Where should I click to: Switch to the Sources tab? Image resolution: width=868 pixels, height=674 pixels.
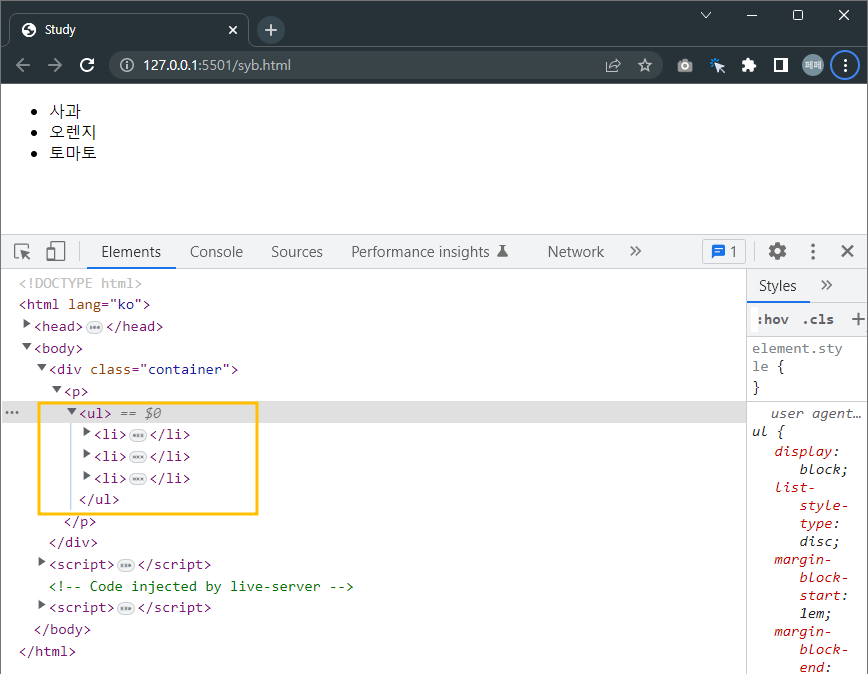coord(297,252)
